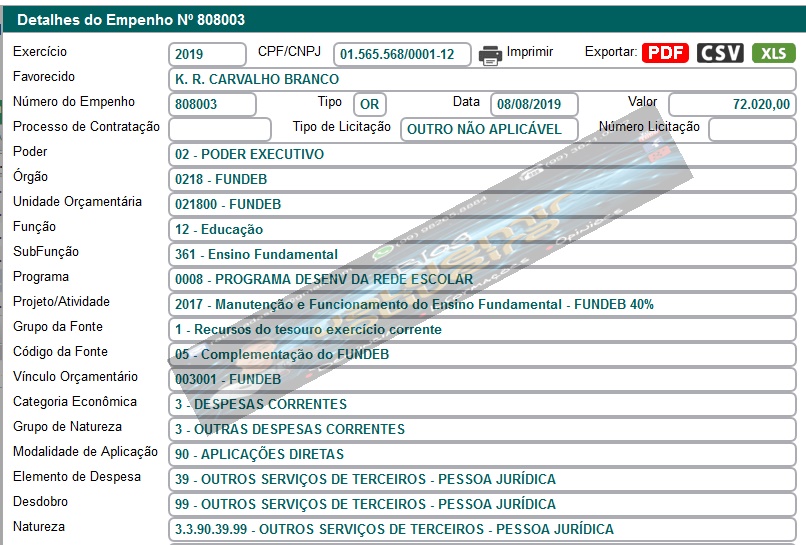The width and height of the screenshot is (806, 545).
Task: Click the Grupo da Fonte field
Action: click(482, 330)
